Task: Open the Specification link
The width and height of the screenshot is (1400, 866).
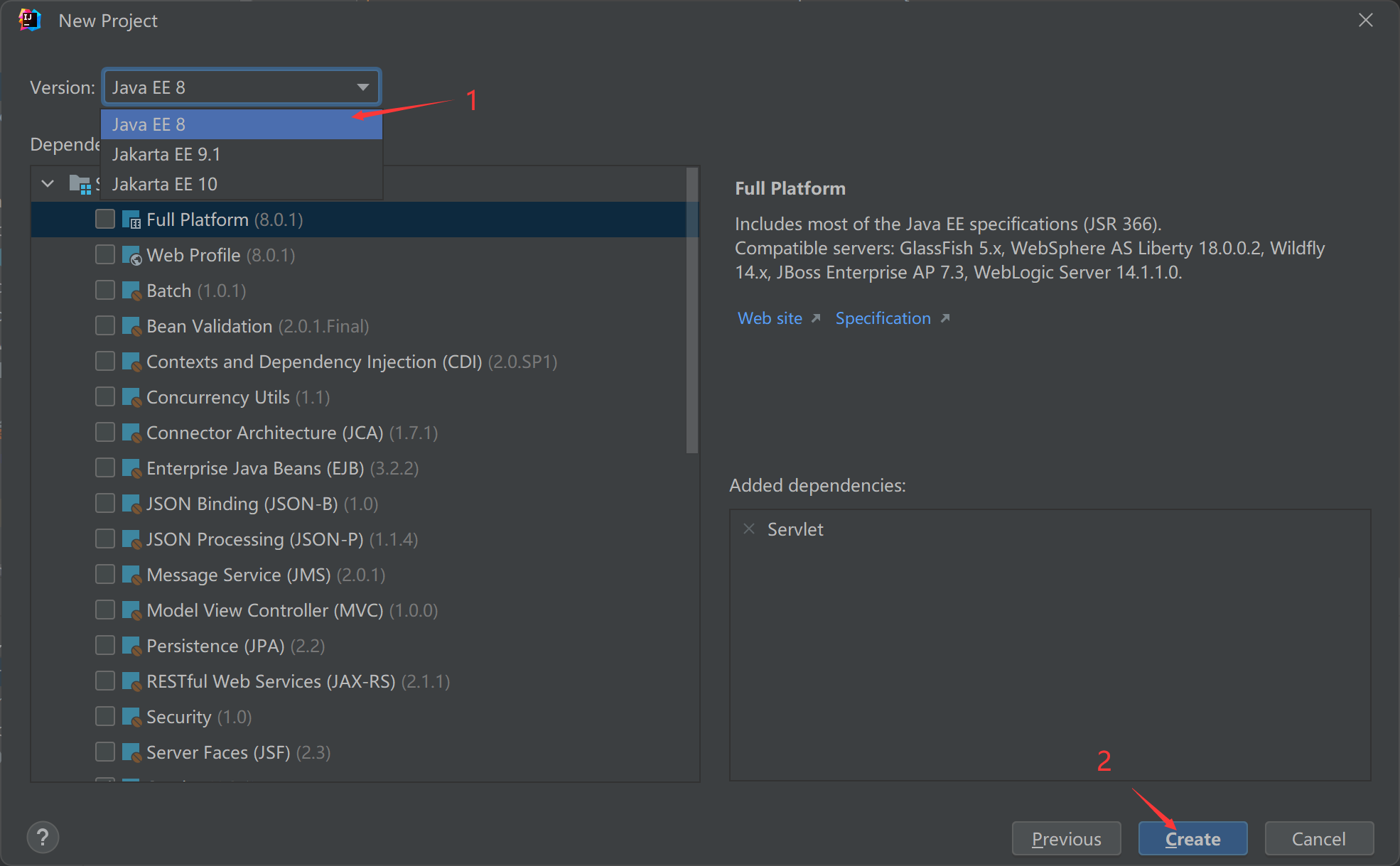Action: pos(883,318)
